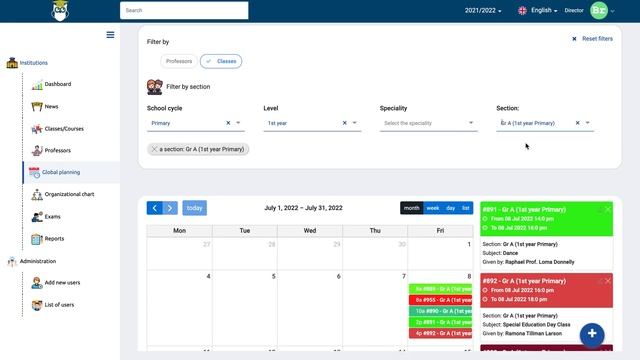Open the Speciality dropdown
The width and height of the screenshot is (640, 360).
point(429,123)
